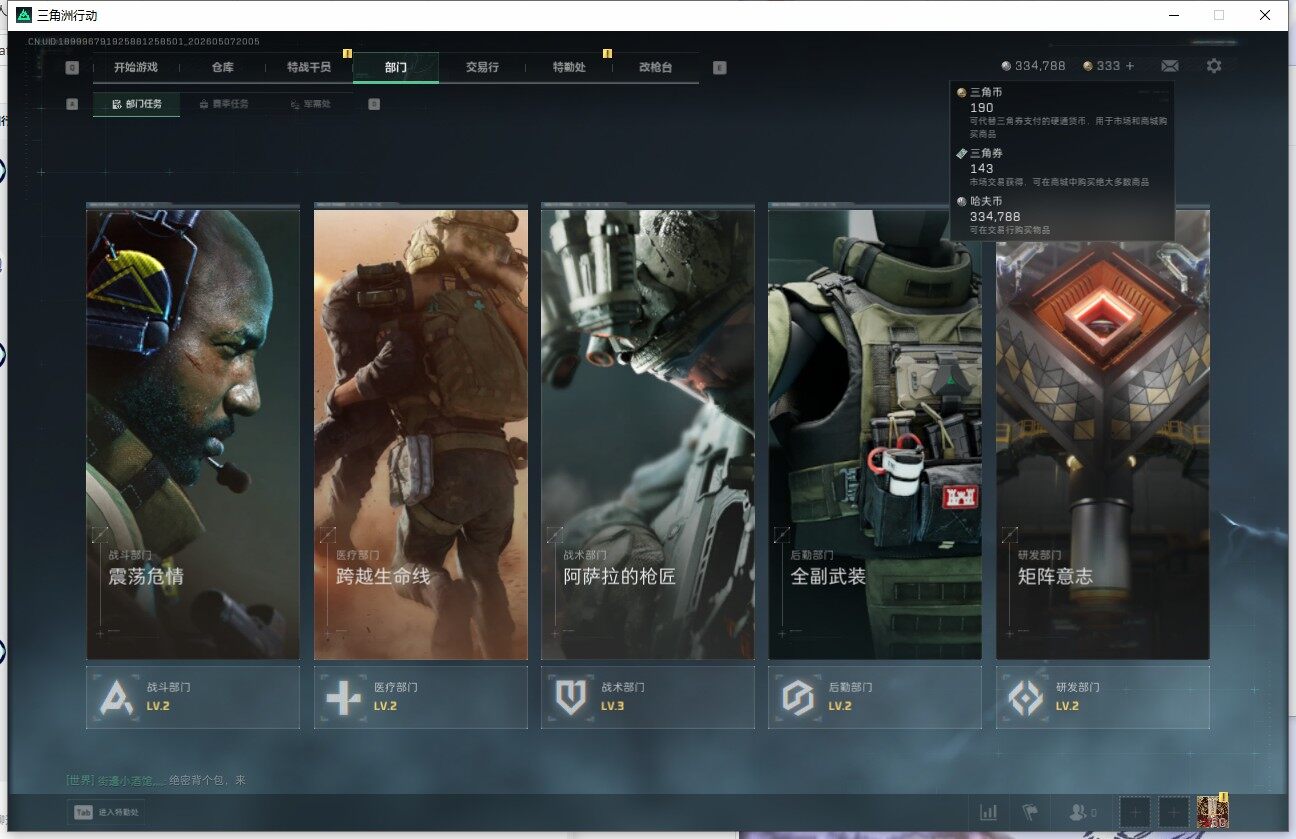Open the flag icon in the bottom bar
The width and height of the screenshot is (1296, 839).
click(1030, 812)
